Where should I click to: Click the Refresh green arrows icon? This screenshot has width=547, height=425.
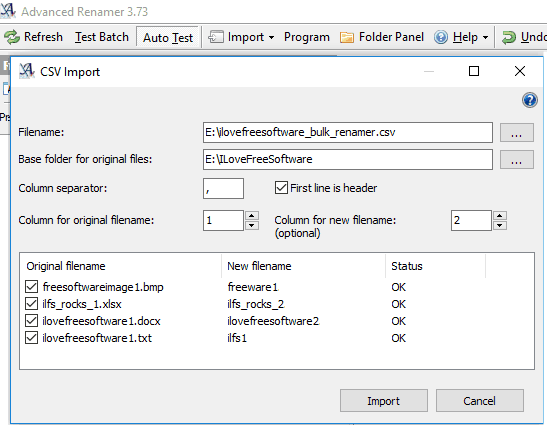click(x=12, y=37)
